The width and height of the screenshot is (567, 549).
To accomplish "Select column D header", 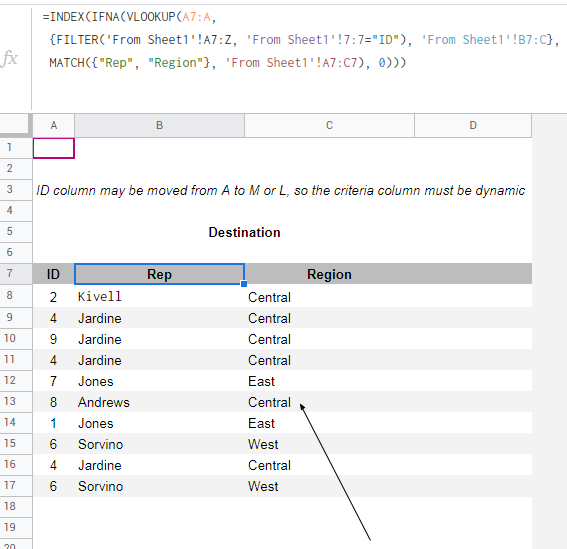I will [473, 125].
